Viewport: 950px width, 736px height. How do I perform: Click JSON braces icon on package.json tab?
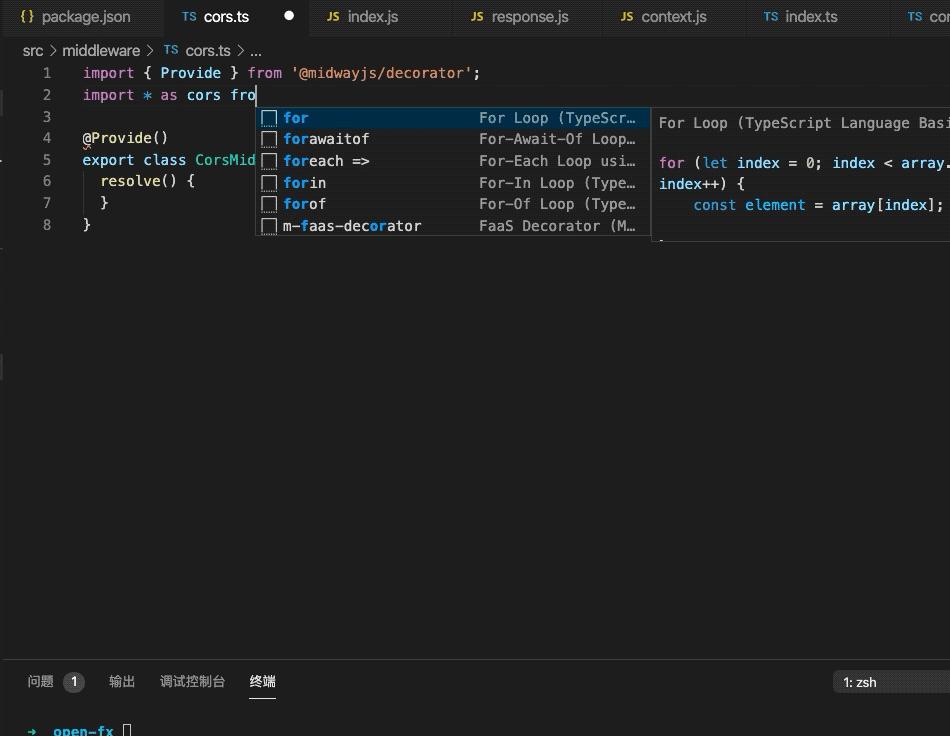[x=27, y=16]
